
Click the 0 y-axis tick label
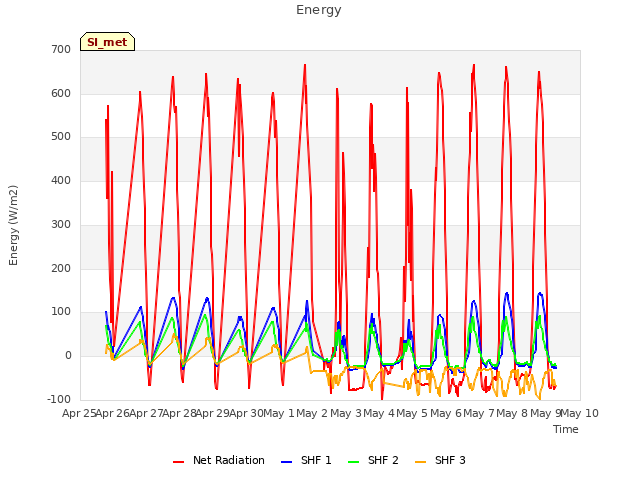click(68, 356)
